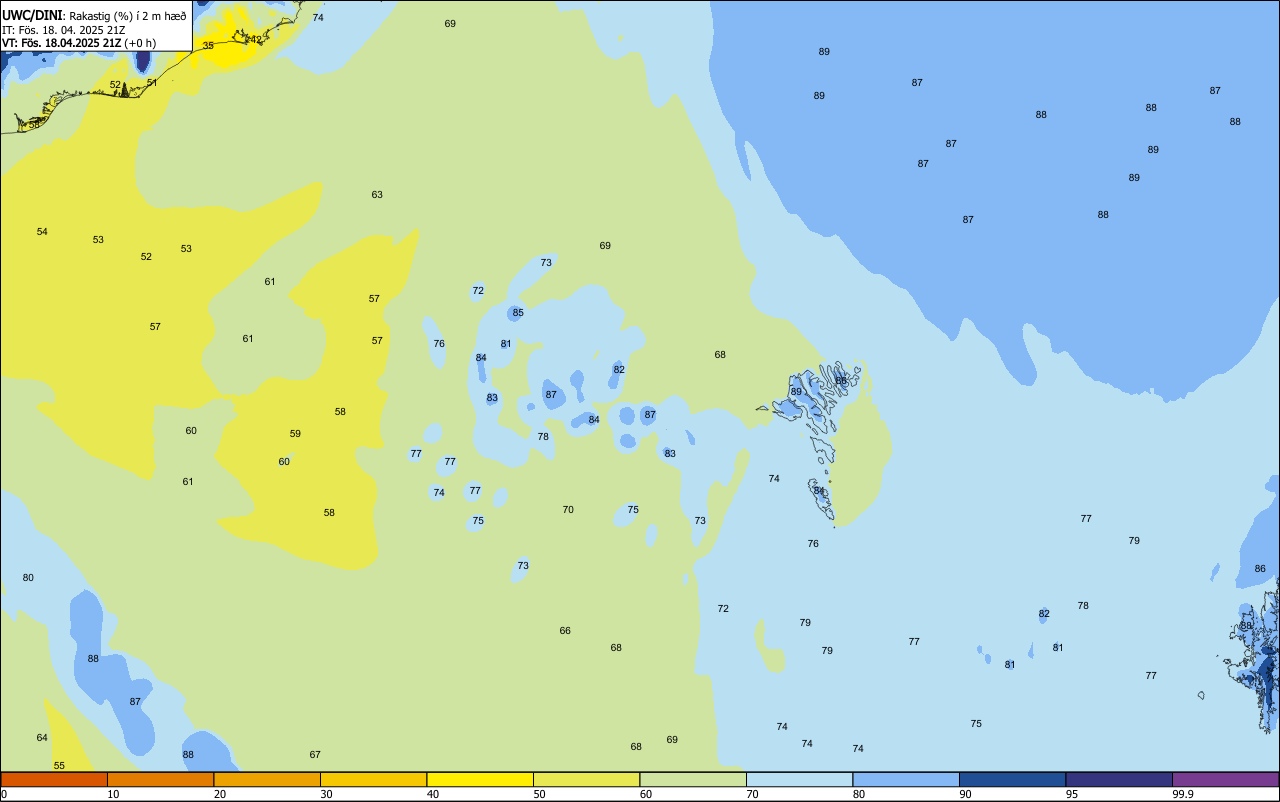The width and height of the screenshot is (1280, 802).
Task: Select the 20–30 legend color swatch
Action: click(267, 779)
